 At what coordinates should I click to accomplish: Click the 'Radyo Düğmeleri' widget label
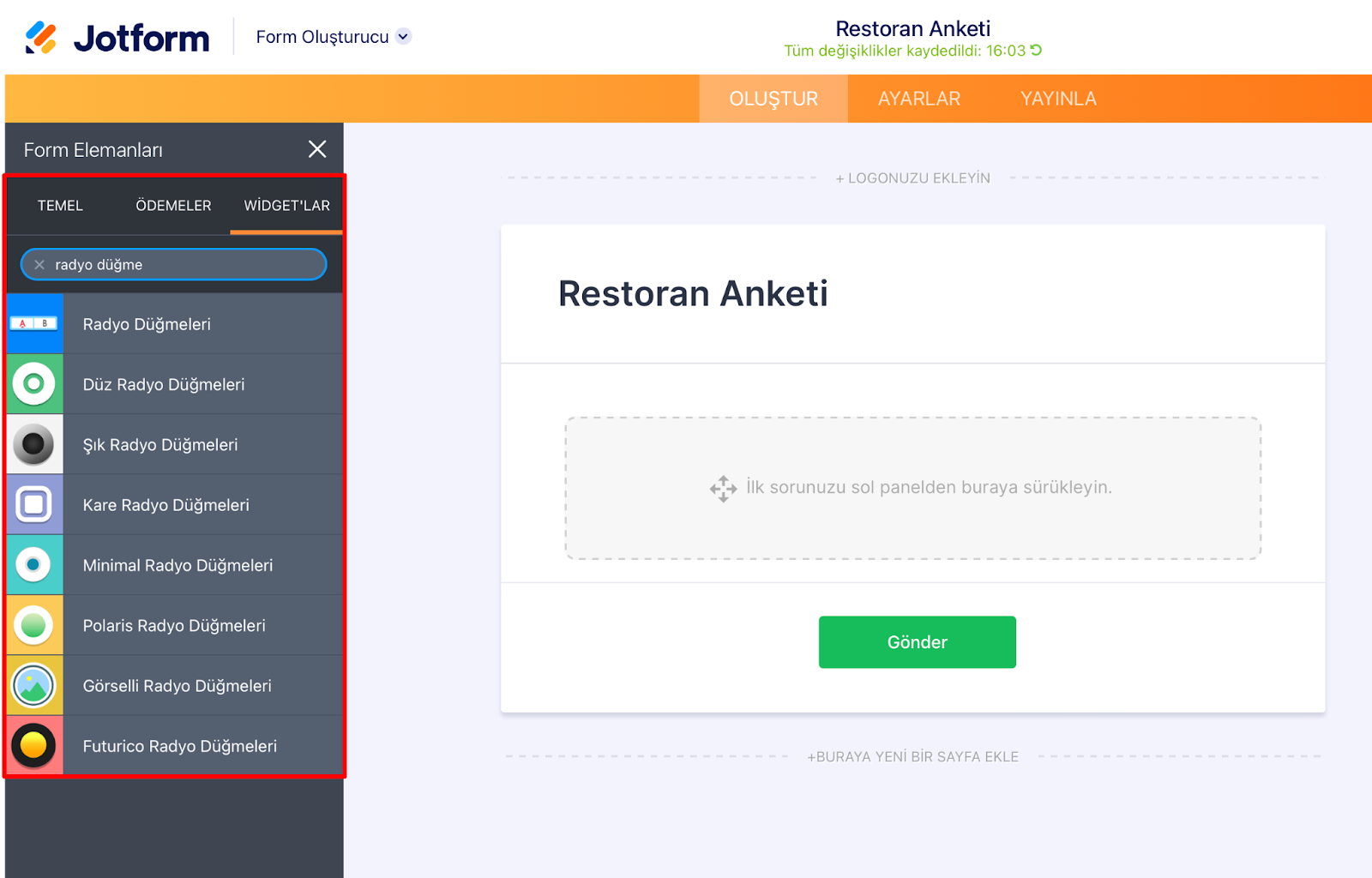(x=147, y=324)
